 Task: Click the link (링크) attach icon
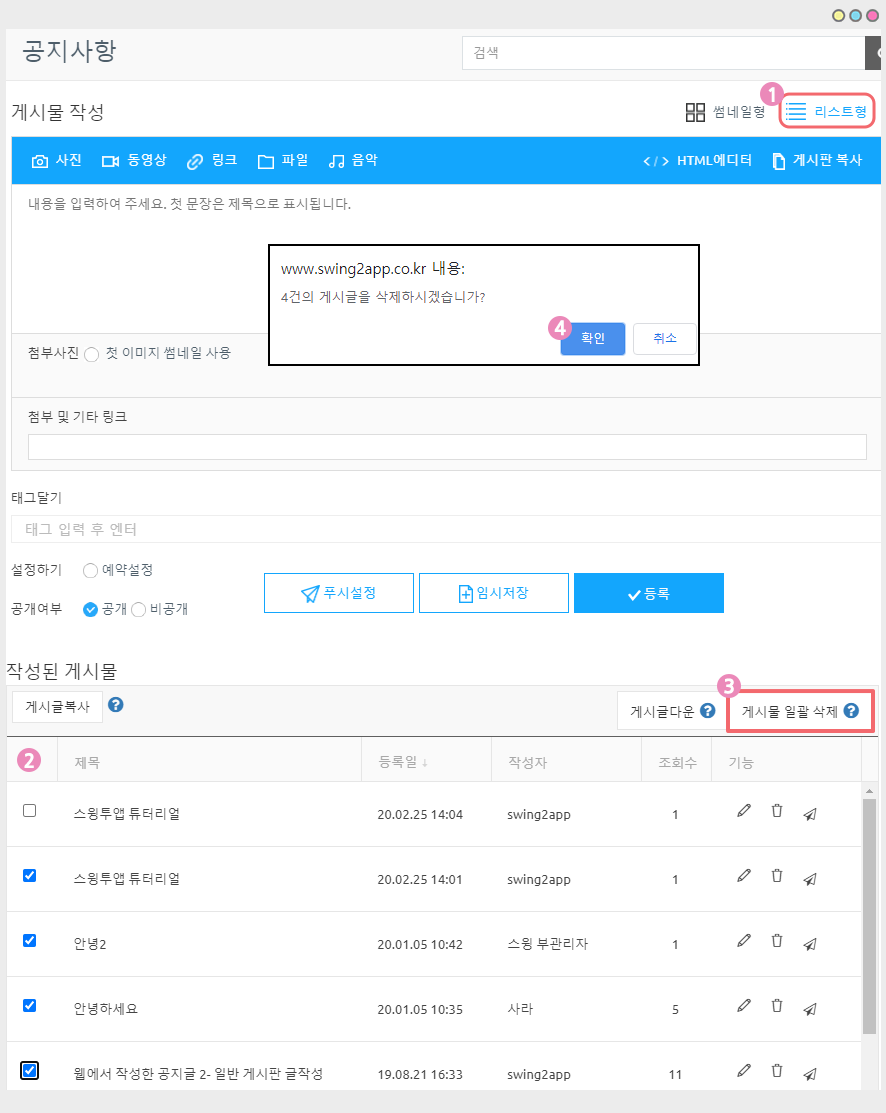coord(195,161)
